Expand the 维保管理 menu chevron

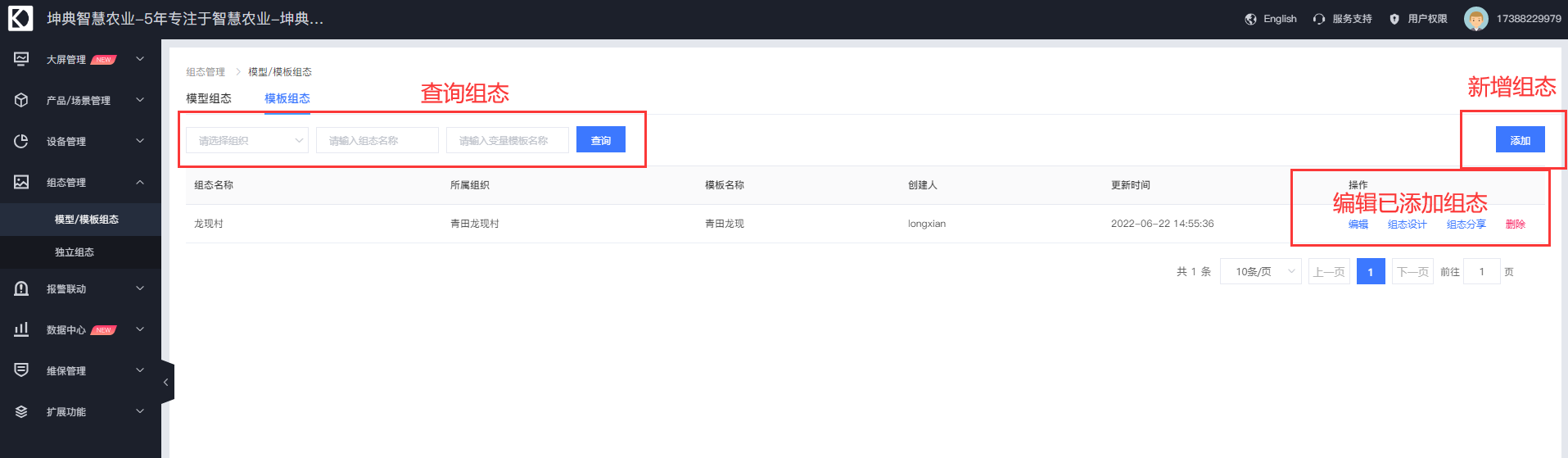tap(140, 370)
